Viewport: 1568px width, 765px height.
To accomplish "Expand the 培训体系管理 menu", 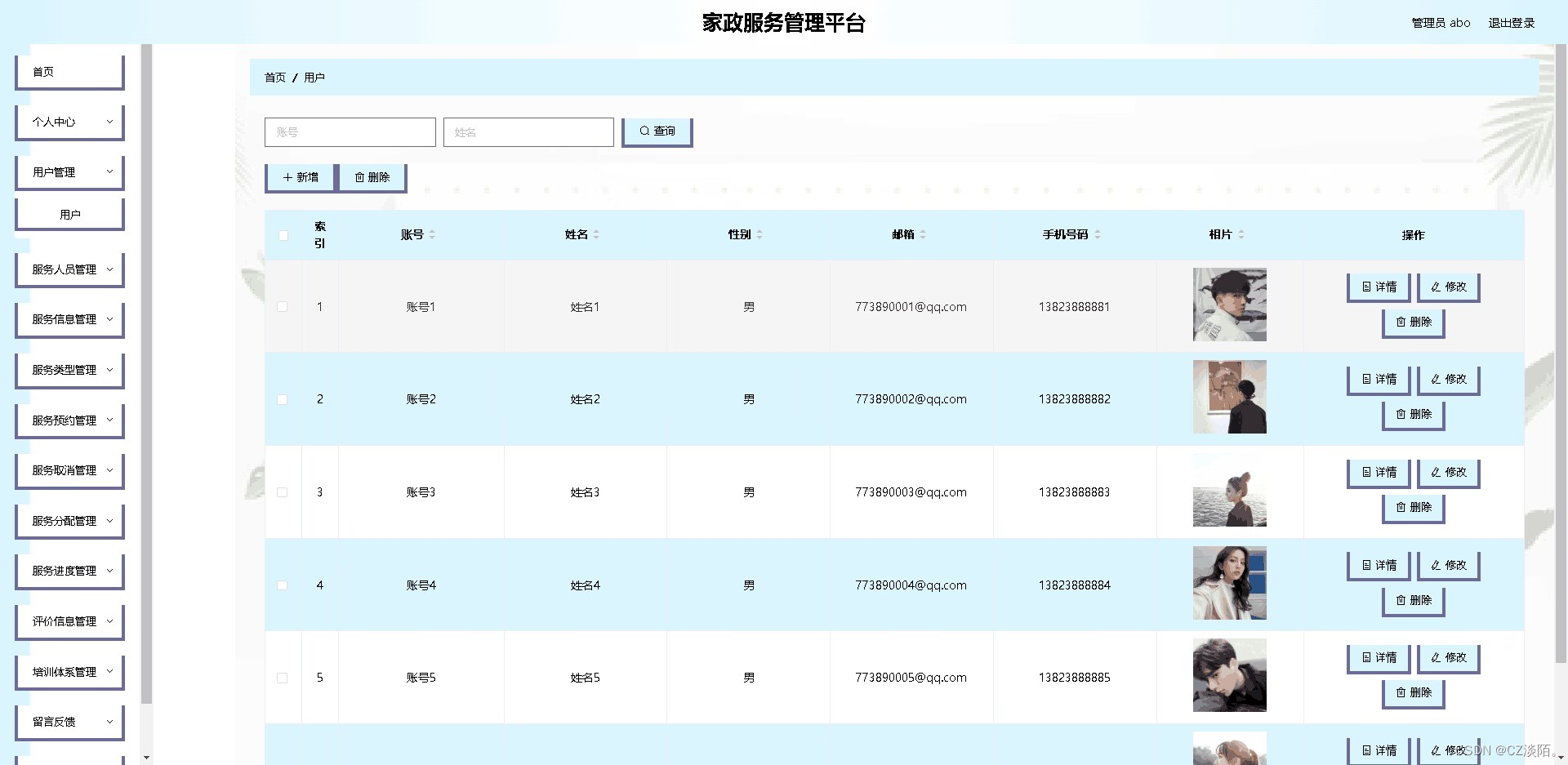I will click(69, 673).
